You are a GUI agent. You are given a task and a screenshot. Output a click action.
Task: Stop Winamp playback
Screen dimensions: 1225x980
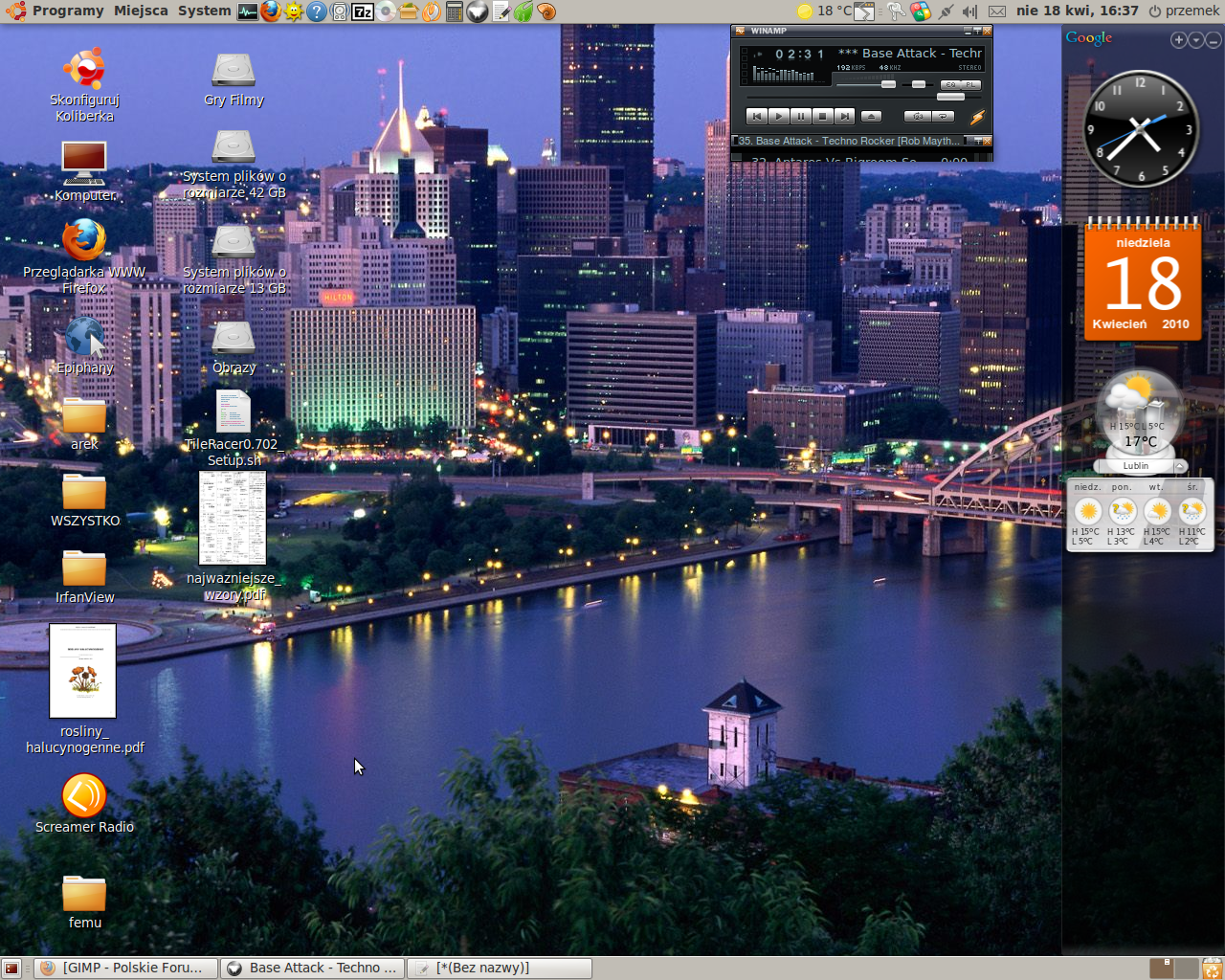tap(822, 116)
